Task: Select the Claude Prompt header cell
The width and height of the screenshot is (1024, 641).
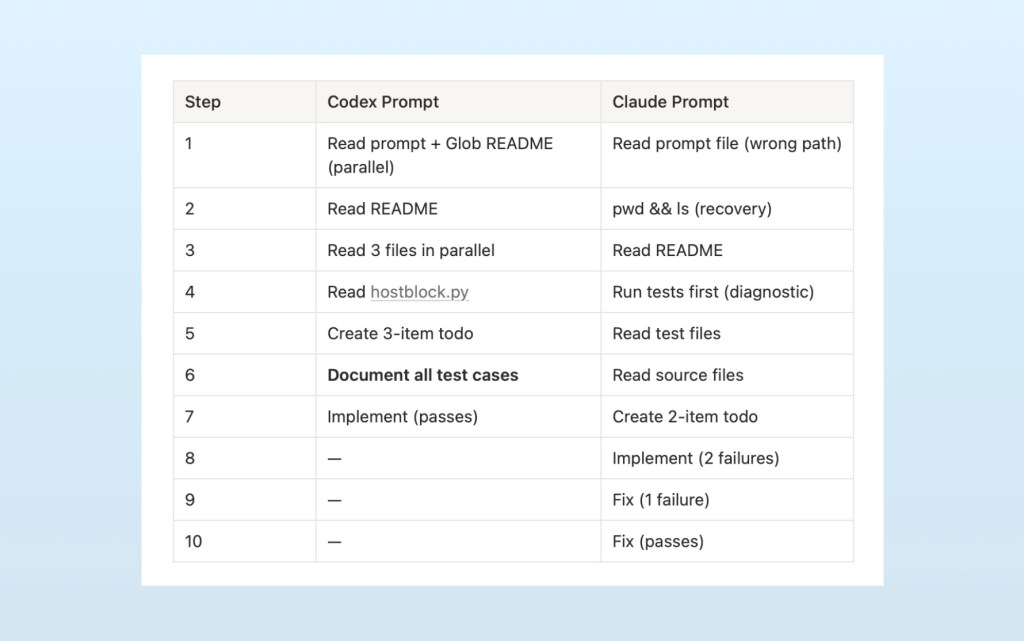Action: click(x=670, y=102)
